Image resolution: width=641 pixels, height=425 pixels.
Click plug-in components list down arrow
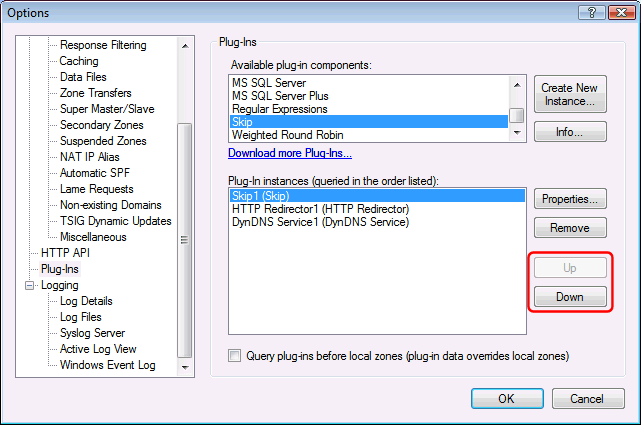point(517,132)
